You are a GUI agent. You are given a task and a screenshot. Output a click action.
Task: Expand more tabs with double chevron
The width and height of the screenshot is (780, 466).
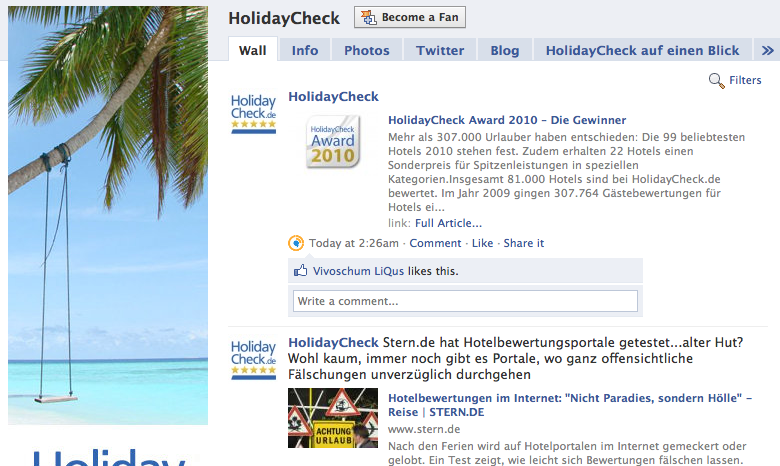pos(767,50)
